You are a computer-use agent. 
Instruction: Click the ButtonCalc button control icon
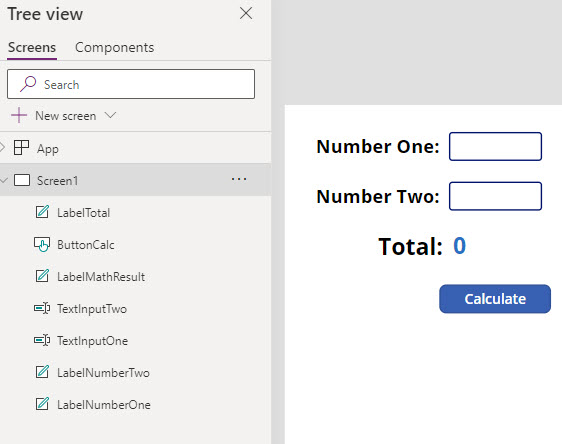[x=42, y=244]
